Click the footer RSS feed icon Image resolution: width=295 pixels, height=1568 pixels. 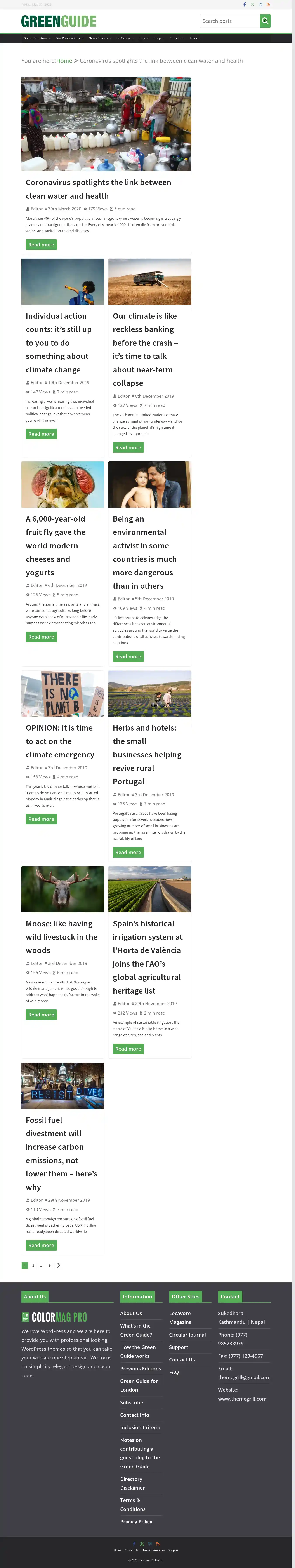158,1544
